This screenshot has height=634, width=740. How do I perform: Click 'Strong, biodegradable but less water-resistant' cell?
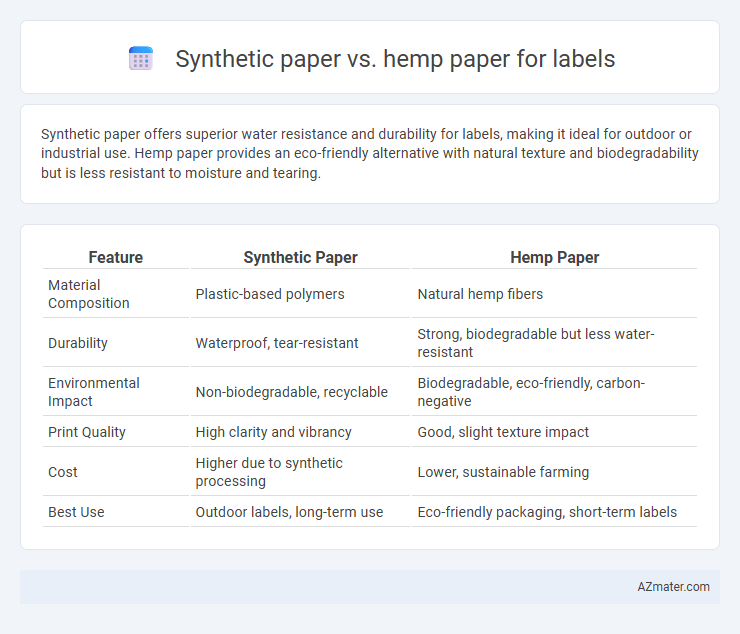click(555, 343)
